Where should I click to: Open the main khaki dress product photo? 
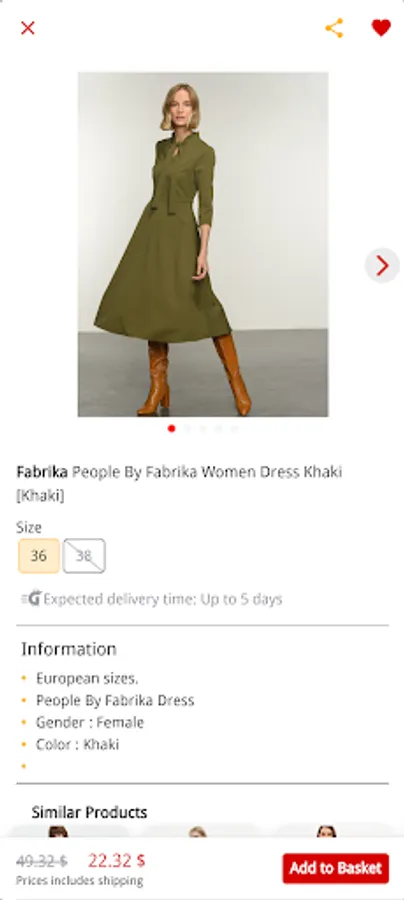(203, 244)
